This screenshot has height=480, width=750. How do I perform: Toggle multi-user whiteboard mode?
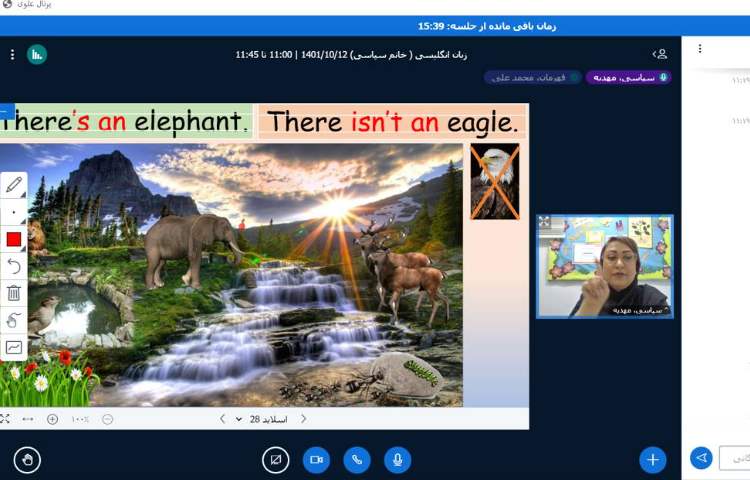pyautogui.click(x=14, y=347)
